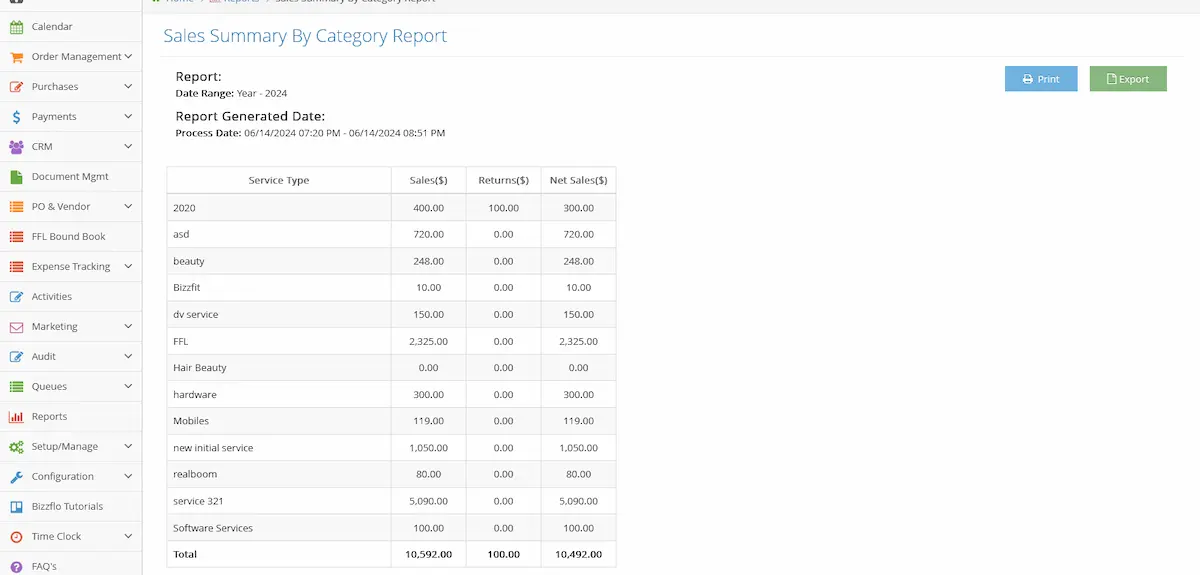Expand the Audit menu chevron
The width and height of the screenshot is (1200, 575).
click(x=128, y=357)
